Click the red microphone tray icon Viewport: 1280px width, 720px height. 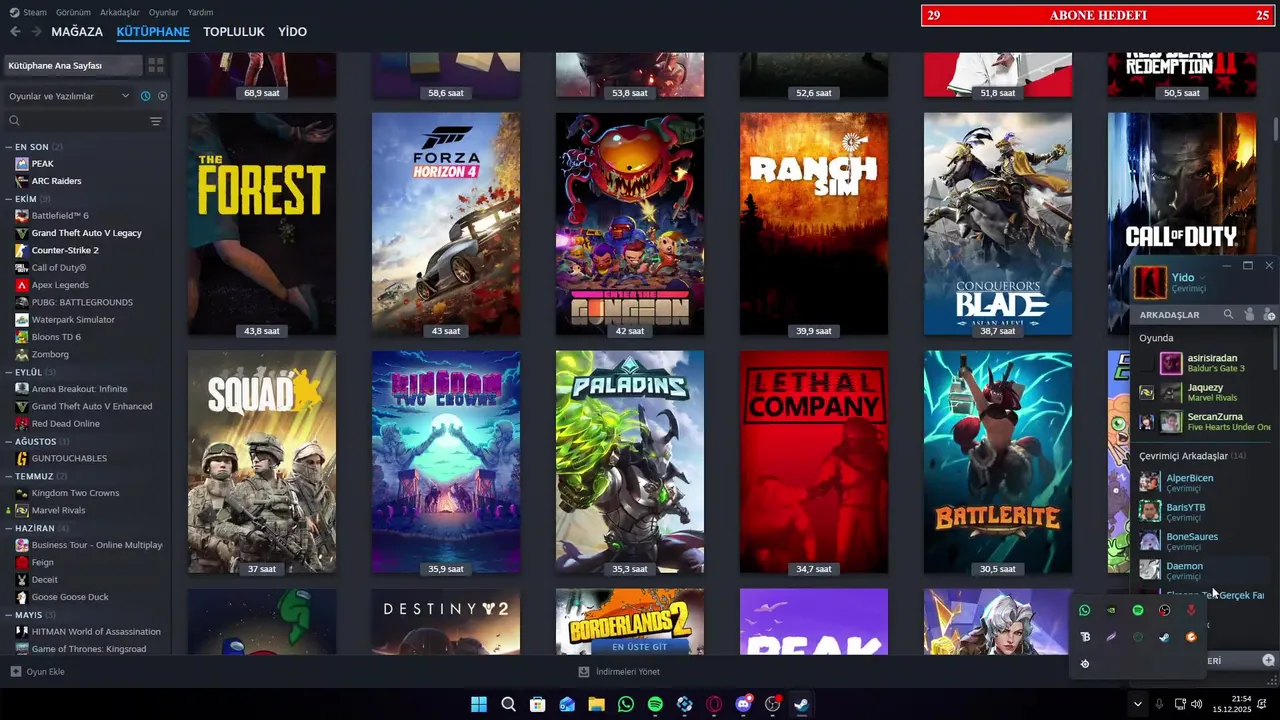1191,610
